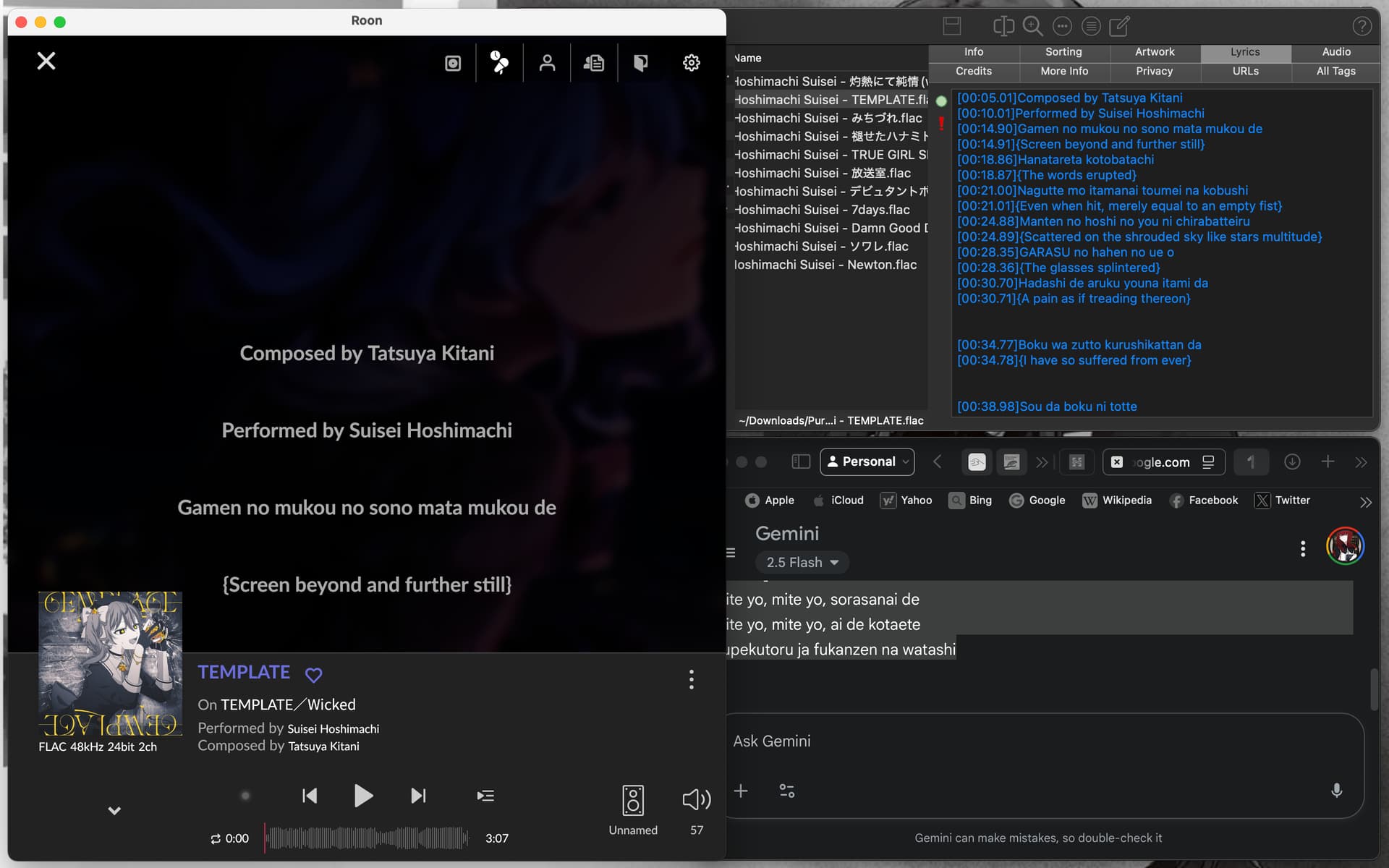Open the All Tags tab
The image size is (1389, 868).
click(1335, 71)
